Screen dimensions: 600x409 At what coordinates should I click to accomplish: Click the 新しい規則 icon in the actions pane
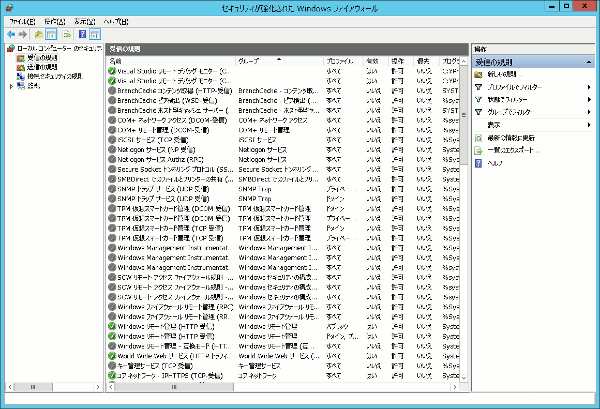click(478, 74)
